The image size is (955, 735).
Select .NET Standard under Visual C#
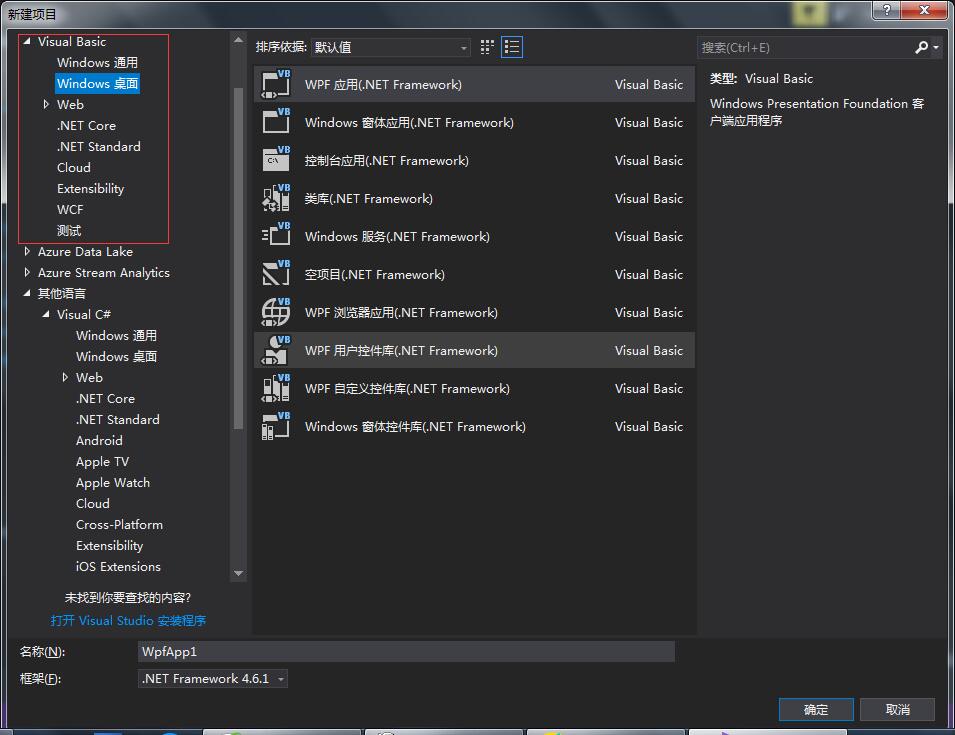pos(118,420)
